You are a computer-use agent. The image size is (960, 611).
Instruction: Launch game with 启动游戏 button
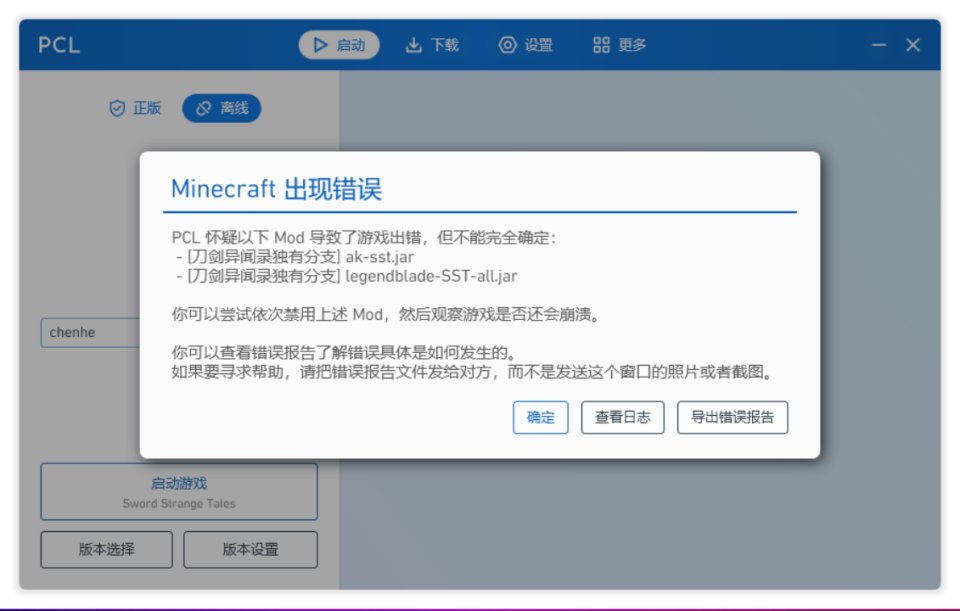[179, 492]
